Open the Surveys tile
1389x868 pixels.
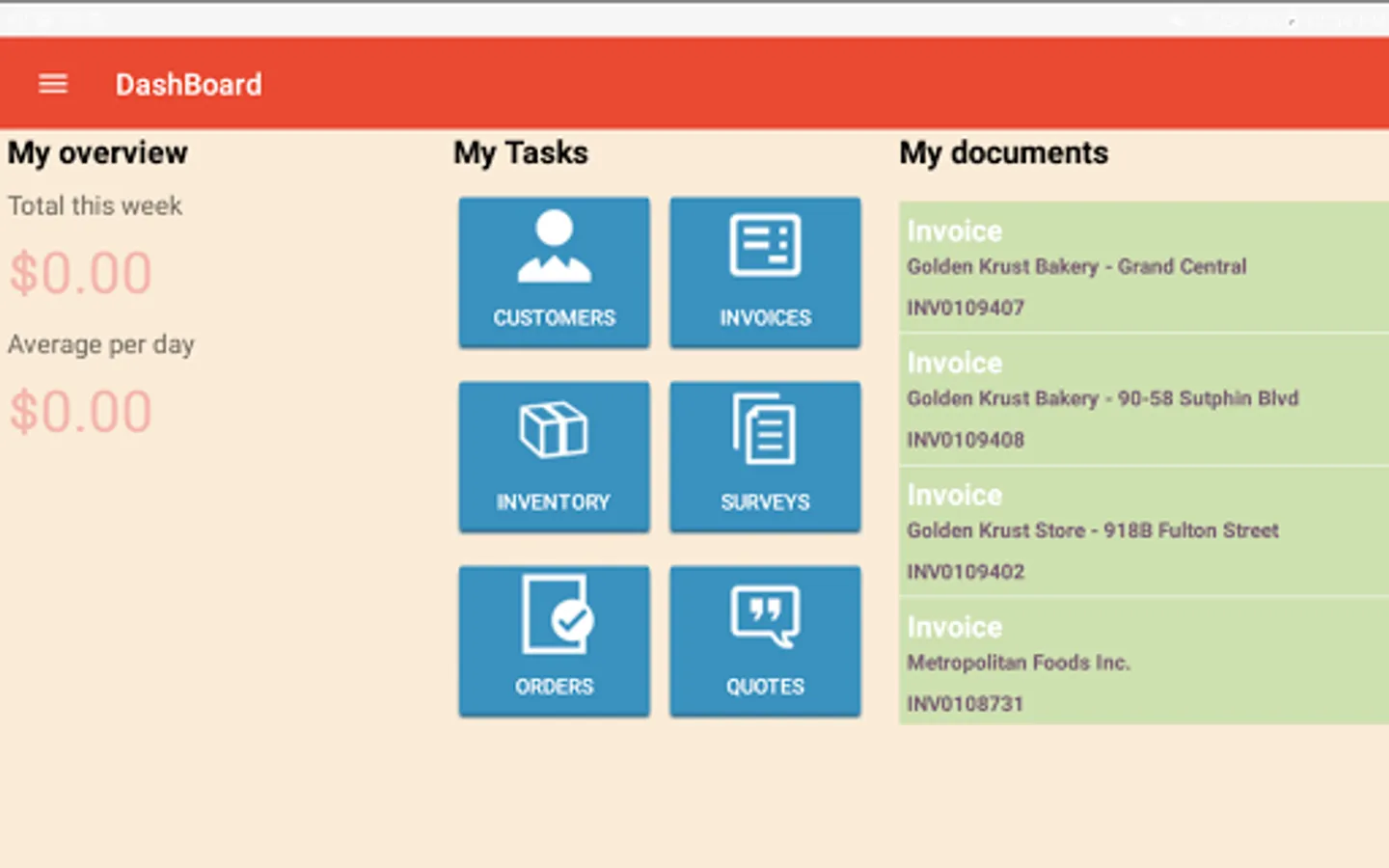tap(765, 456)
